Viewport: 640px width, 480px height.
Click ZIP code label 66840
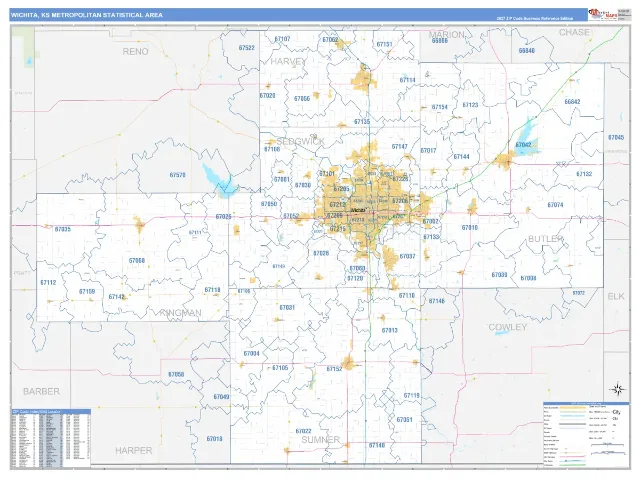click(527, 51)
